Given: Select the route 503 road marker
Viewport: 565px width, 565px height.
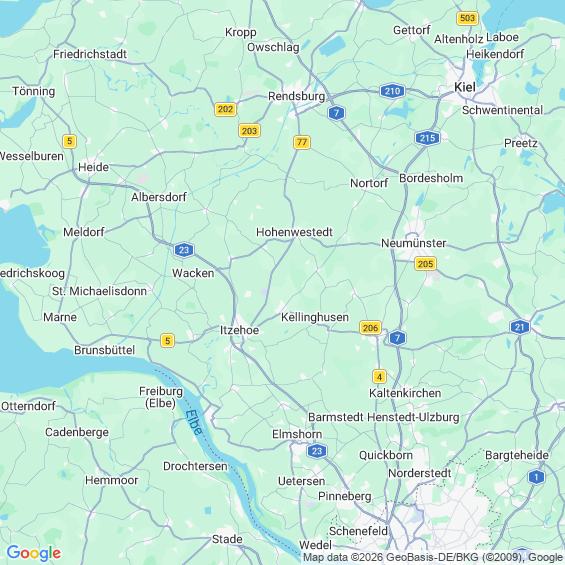Looking at the screenshot, I should coord(467,18).
